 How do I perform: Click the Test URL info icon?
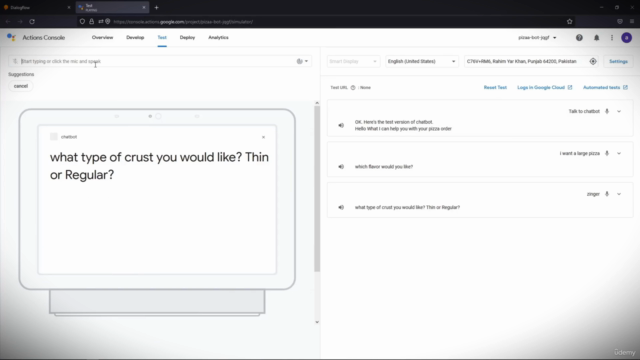(353, 88)
